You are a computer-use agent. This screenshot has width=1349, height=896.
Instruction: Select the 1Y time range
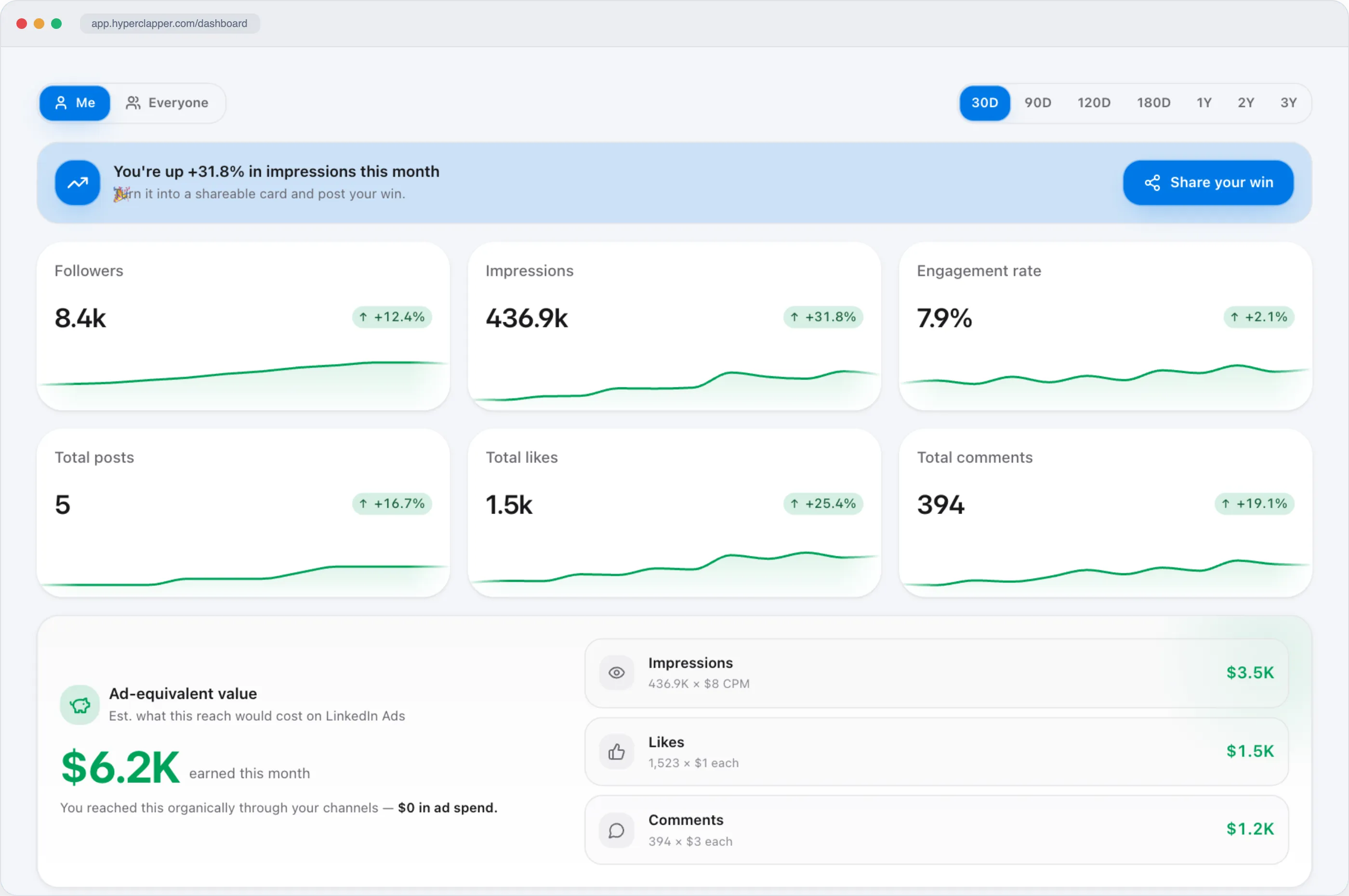tap(1204, 103)
